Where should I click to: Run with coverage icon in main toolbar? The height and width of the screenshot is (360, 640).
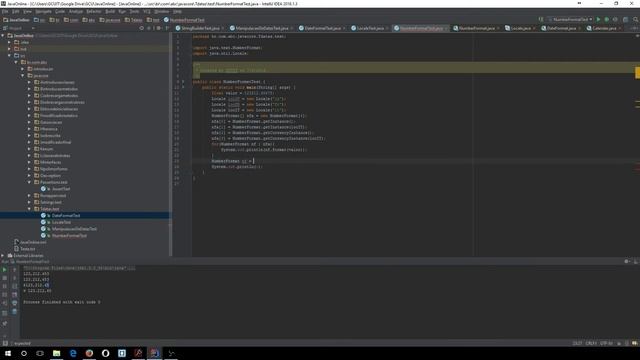(615, 19)
